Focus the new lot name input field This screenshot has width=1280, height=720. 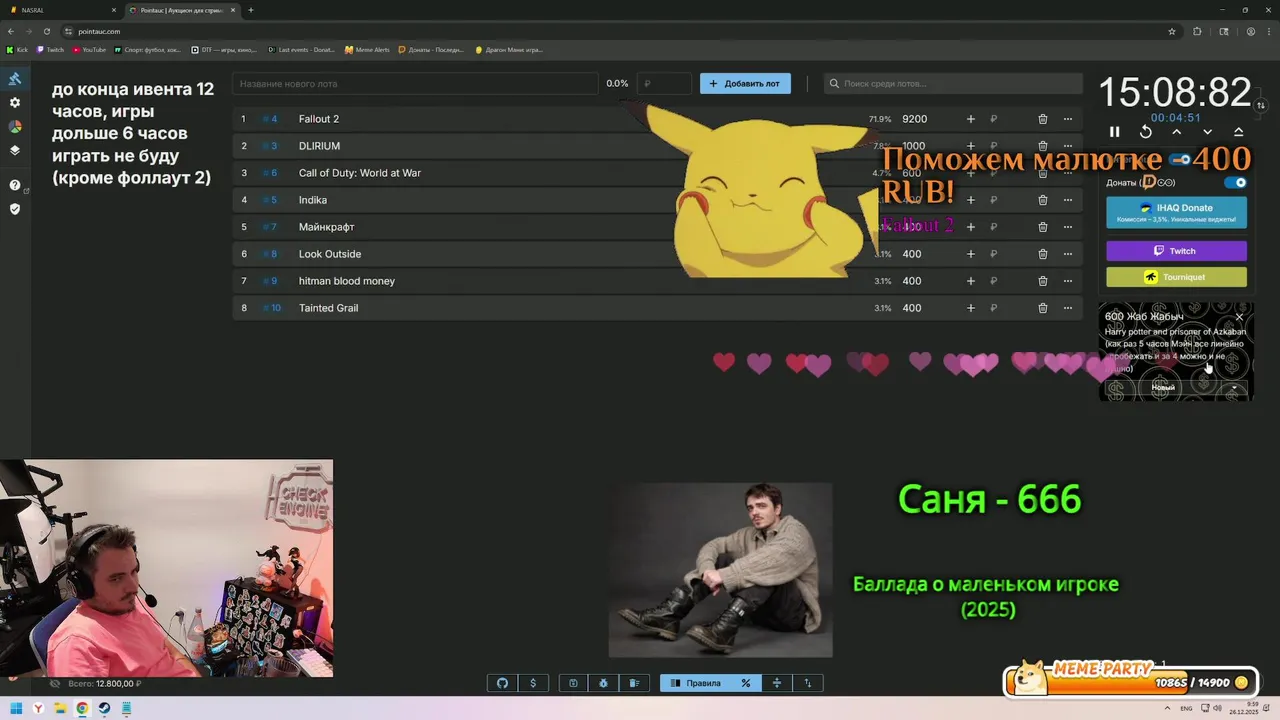point(415,84)
